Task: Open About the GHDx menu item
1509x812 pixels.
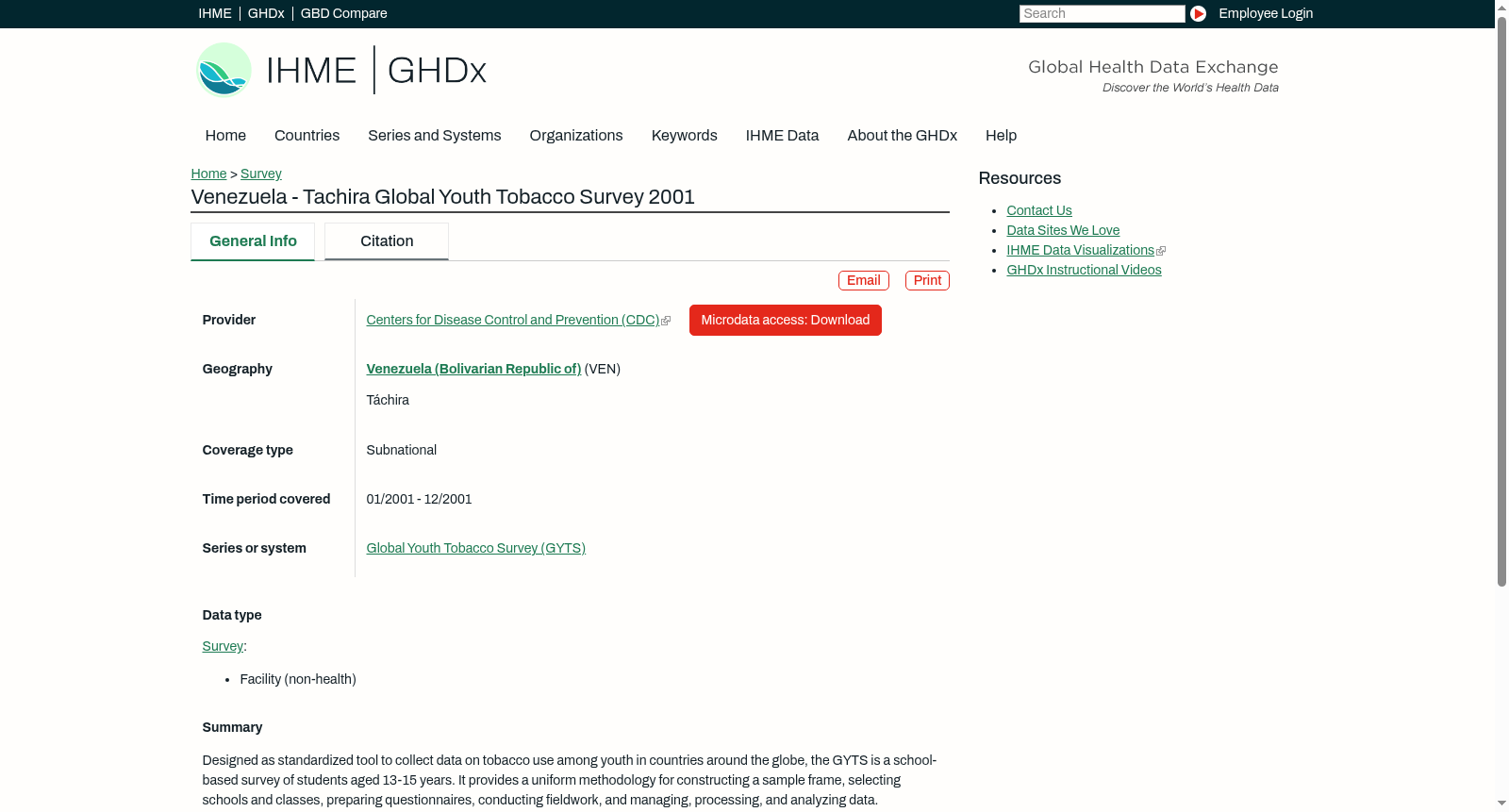Action: tap(903, 136)
